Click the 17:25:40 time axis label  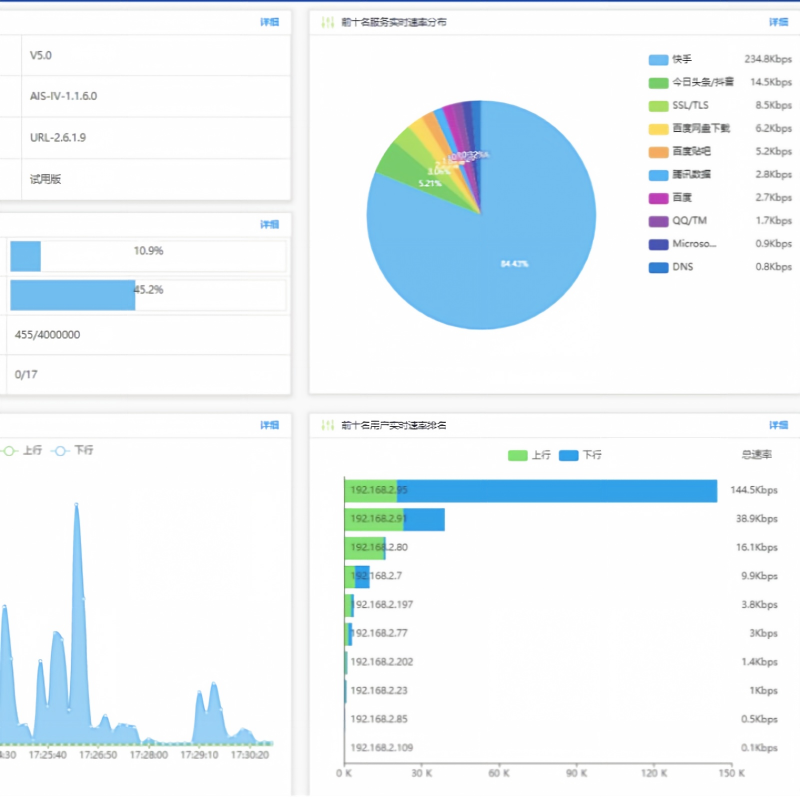[47, 755]
